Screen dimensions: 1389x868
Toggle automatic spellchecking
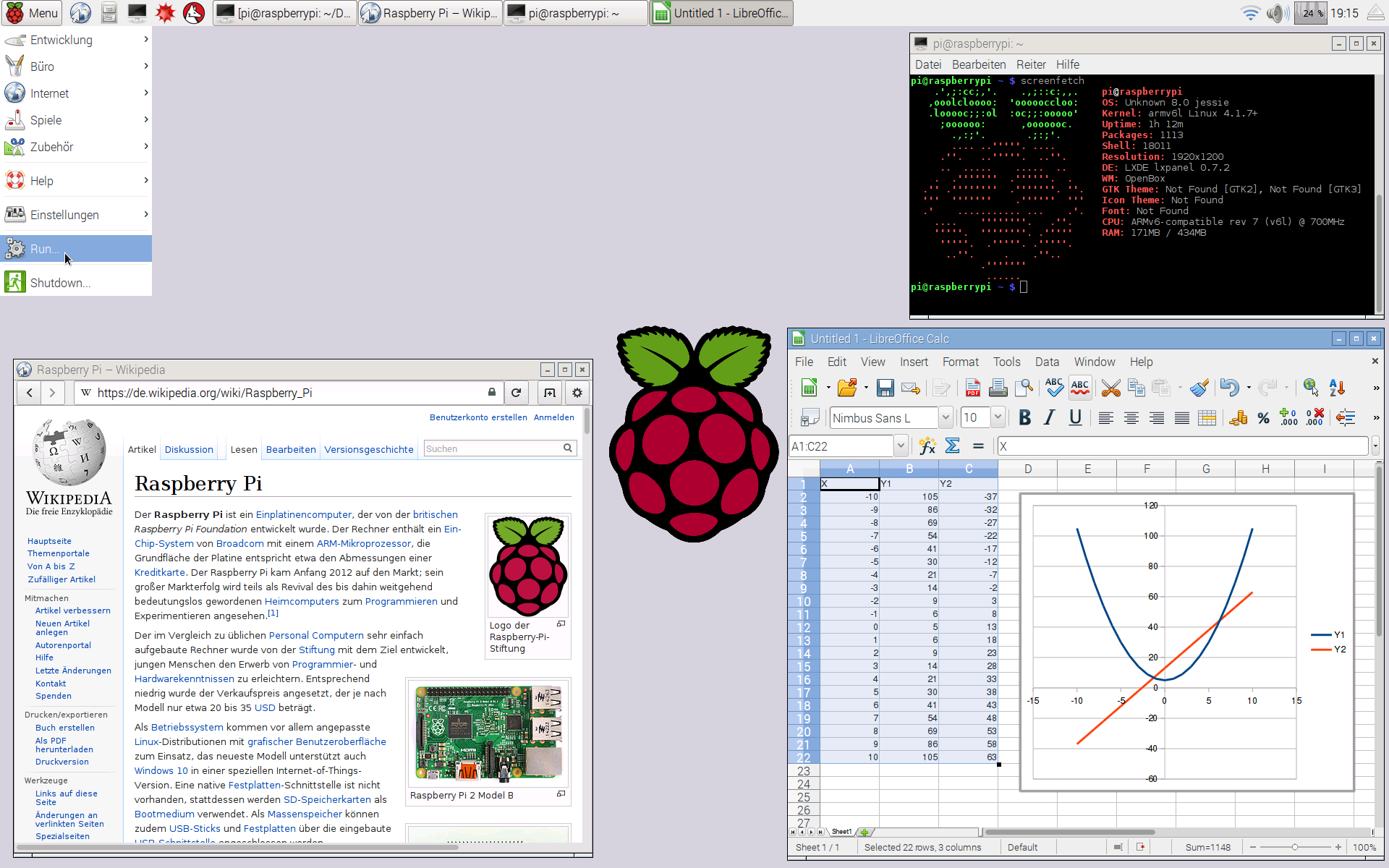tap(1080, 388)
